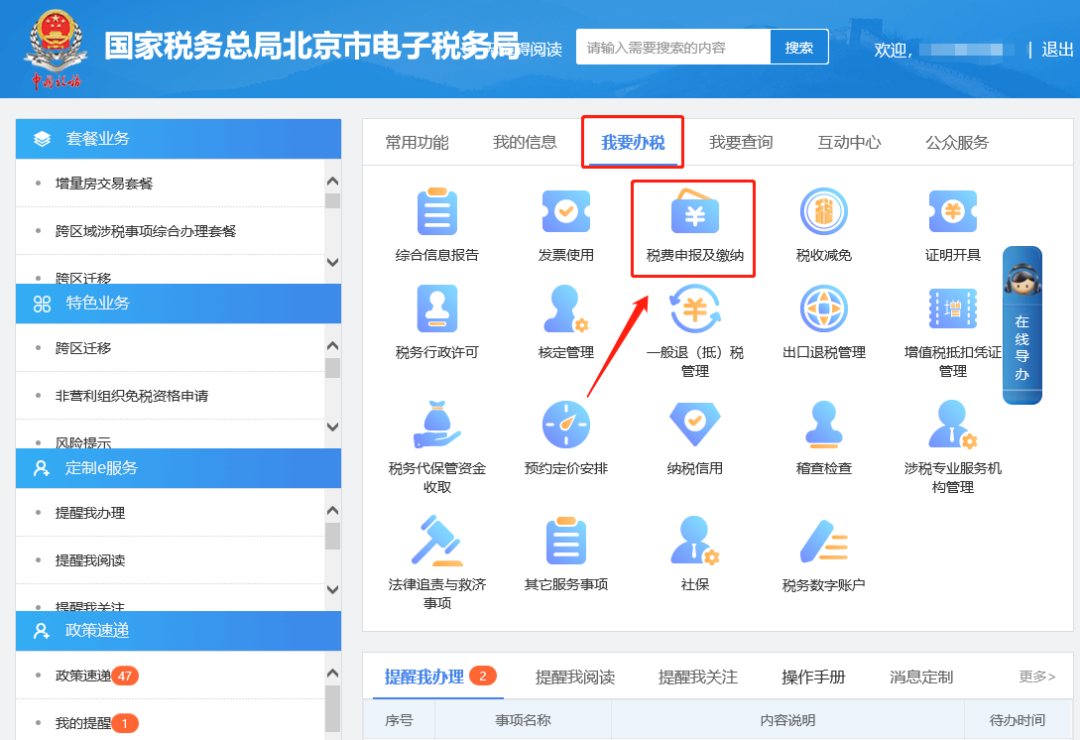Switch to the 公众服务 tab
This screenshot has height=740, width=1080.
click(x=957, y=143)
